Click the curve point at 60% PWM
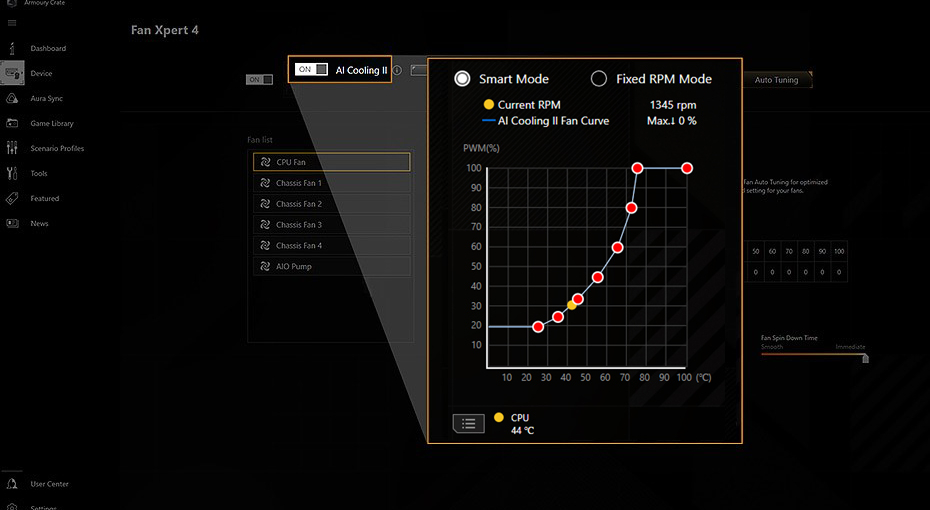930x510 pixels. pos(617,248)
